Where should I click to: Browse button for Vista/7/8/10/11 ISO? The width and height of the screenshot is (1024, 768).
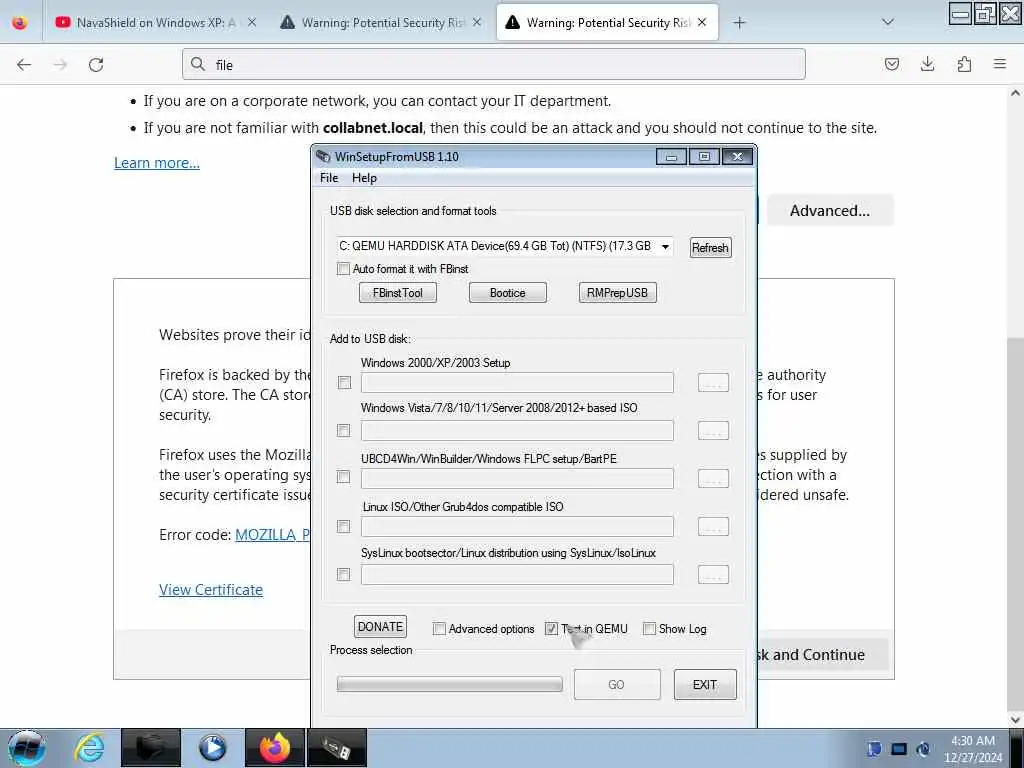tap(713, 430)
